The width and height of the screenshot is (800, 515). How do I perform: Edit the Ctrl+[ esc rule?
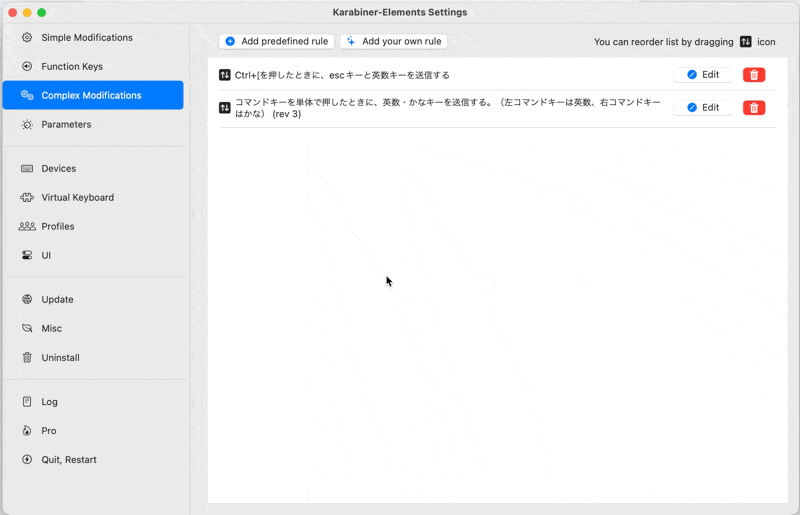[703, 75]
